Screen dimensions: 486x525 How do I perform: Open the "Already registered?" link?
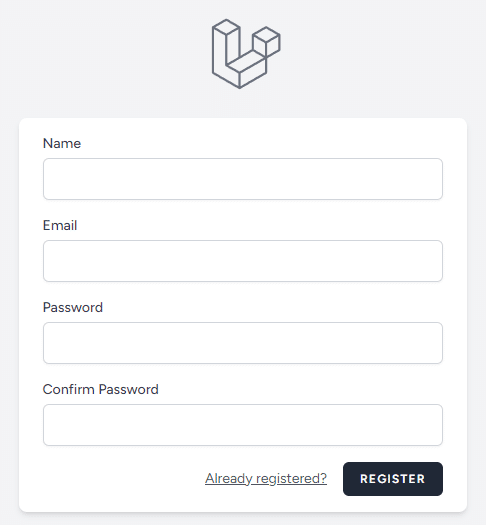(266, 478)
